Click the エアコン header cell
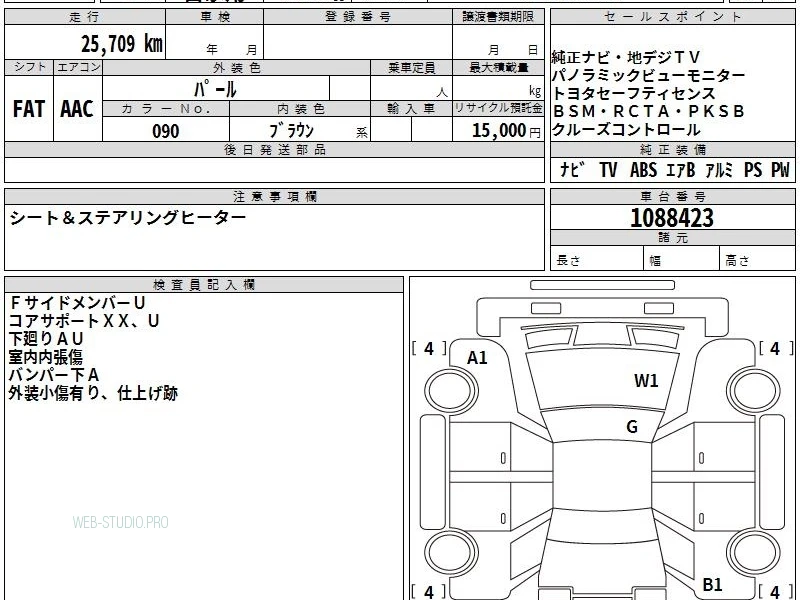Image resolution: width=800 pixels, height=600 pixels. [x=78, y=67]
